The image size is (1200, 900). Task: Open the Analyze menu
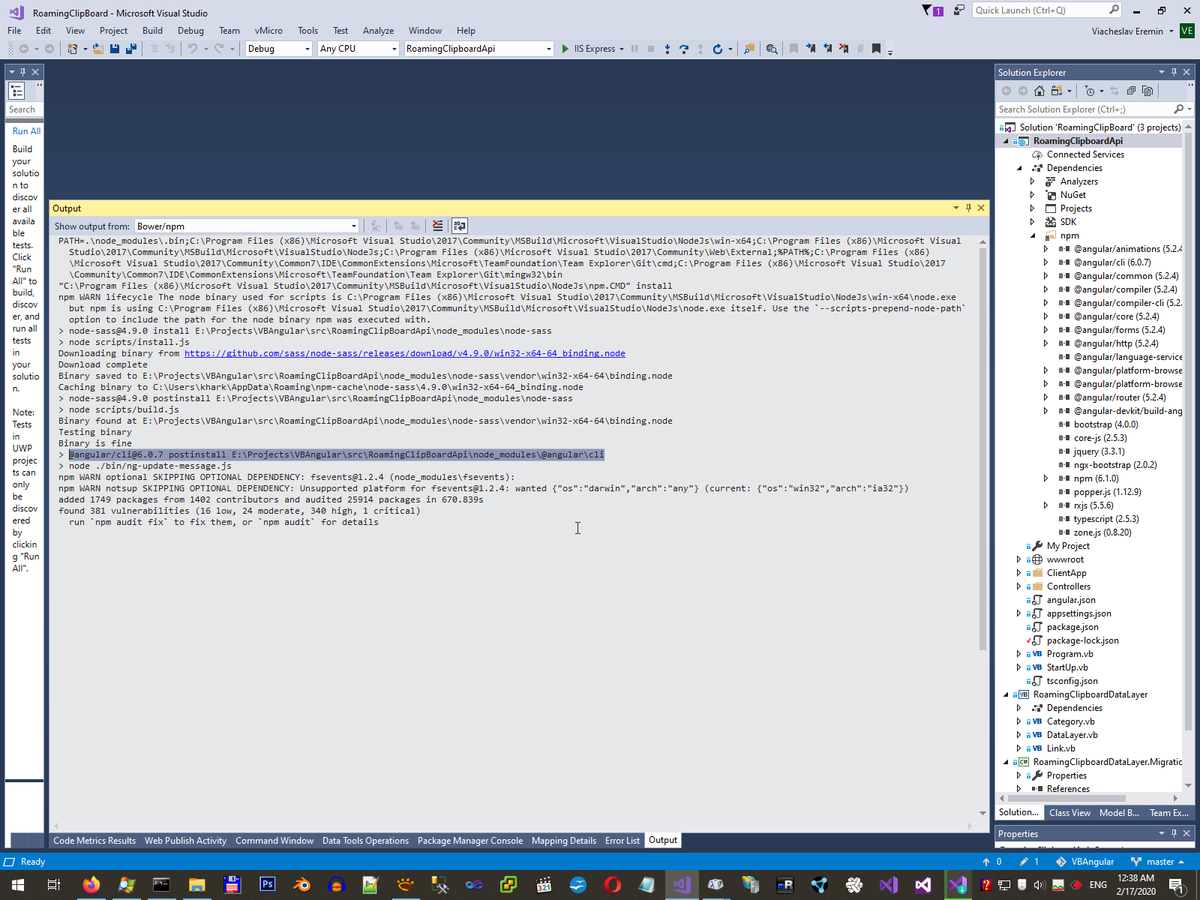[x=378, y=30]
